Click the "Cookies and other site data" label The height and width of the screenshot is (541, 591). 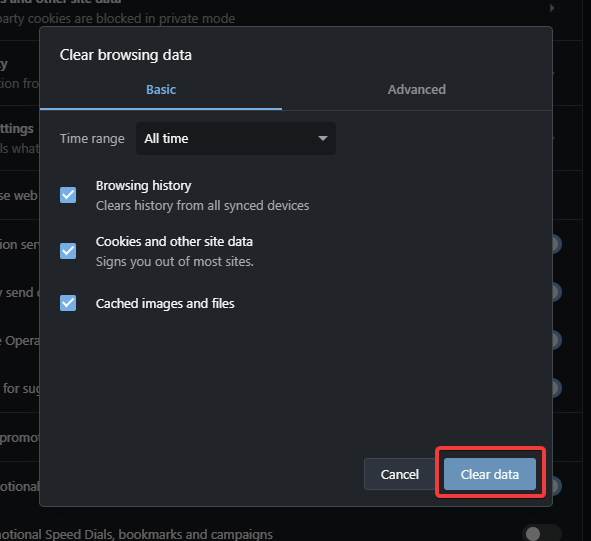174,241
